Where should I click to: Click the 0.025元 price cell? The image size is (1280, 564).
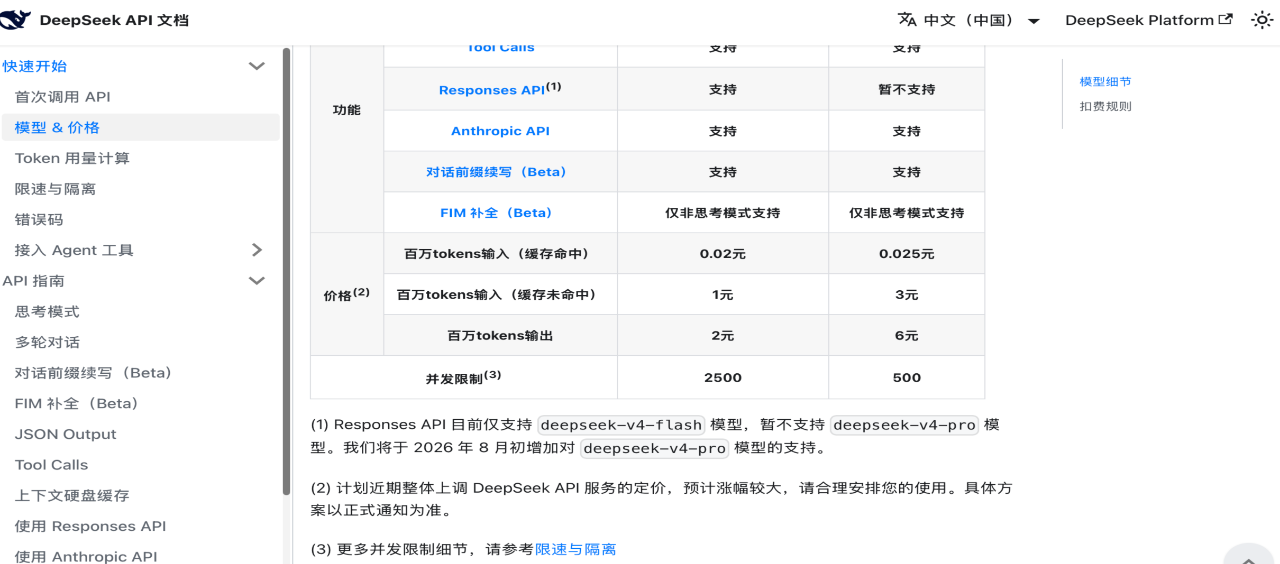click(907, 254)
